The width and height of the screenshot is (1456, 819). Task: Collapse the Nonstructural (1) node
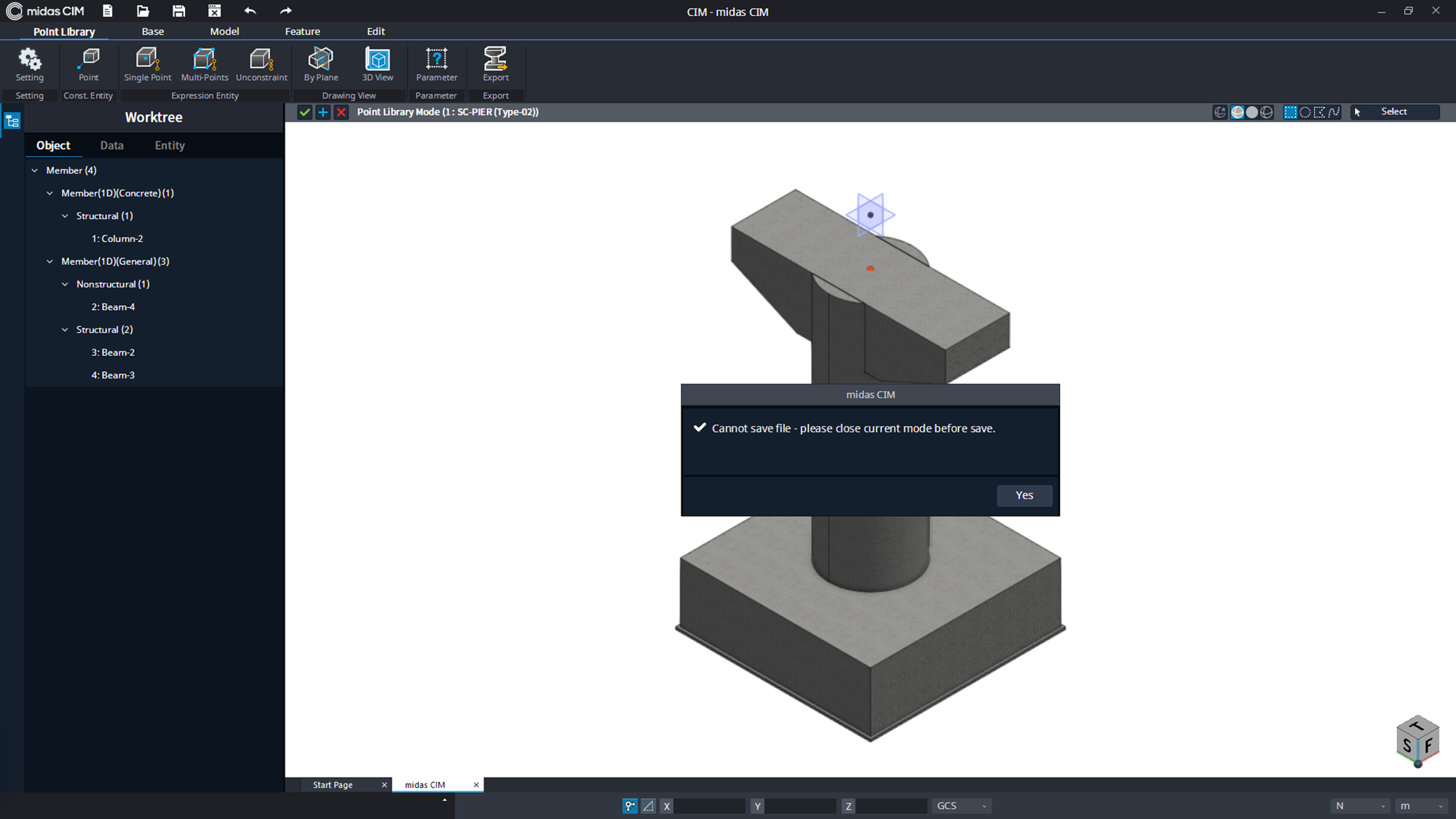(x=65, y=284)
